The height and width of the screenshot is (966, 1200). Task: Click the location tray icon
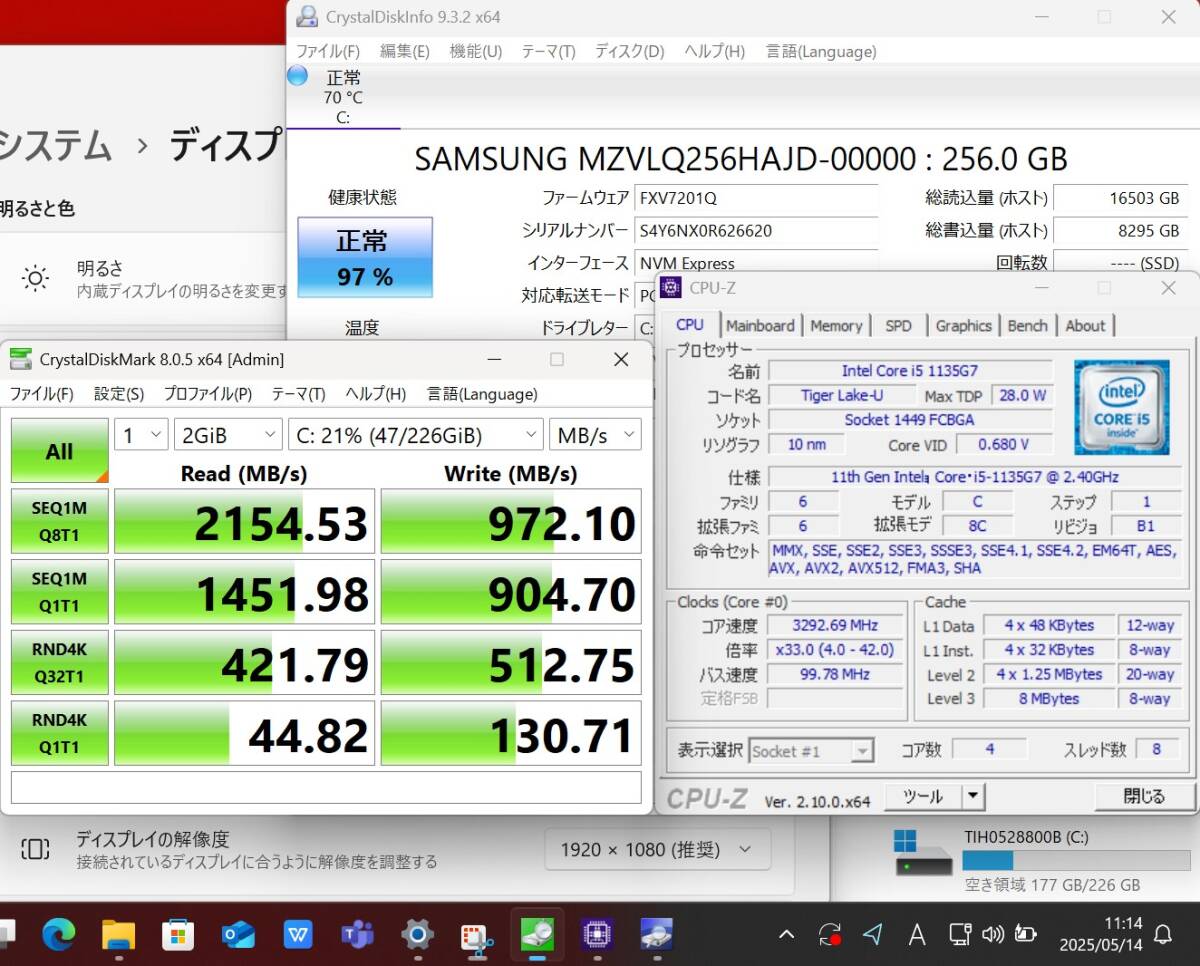[873, 934]
